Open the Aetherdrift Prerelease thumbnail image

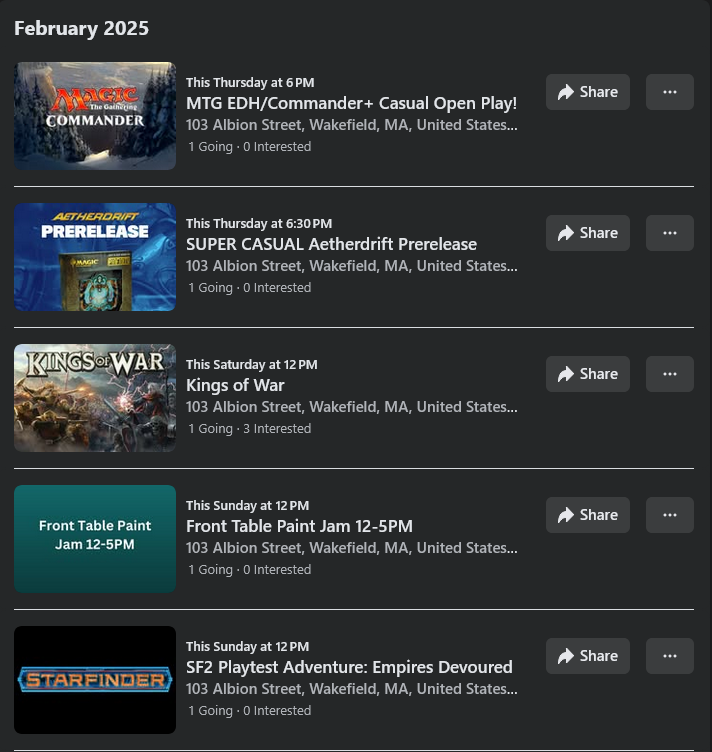click(95, 257)
